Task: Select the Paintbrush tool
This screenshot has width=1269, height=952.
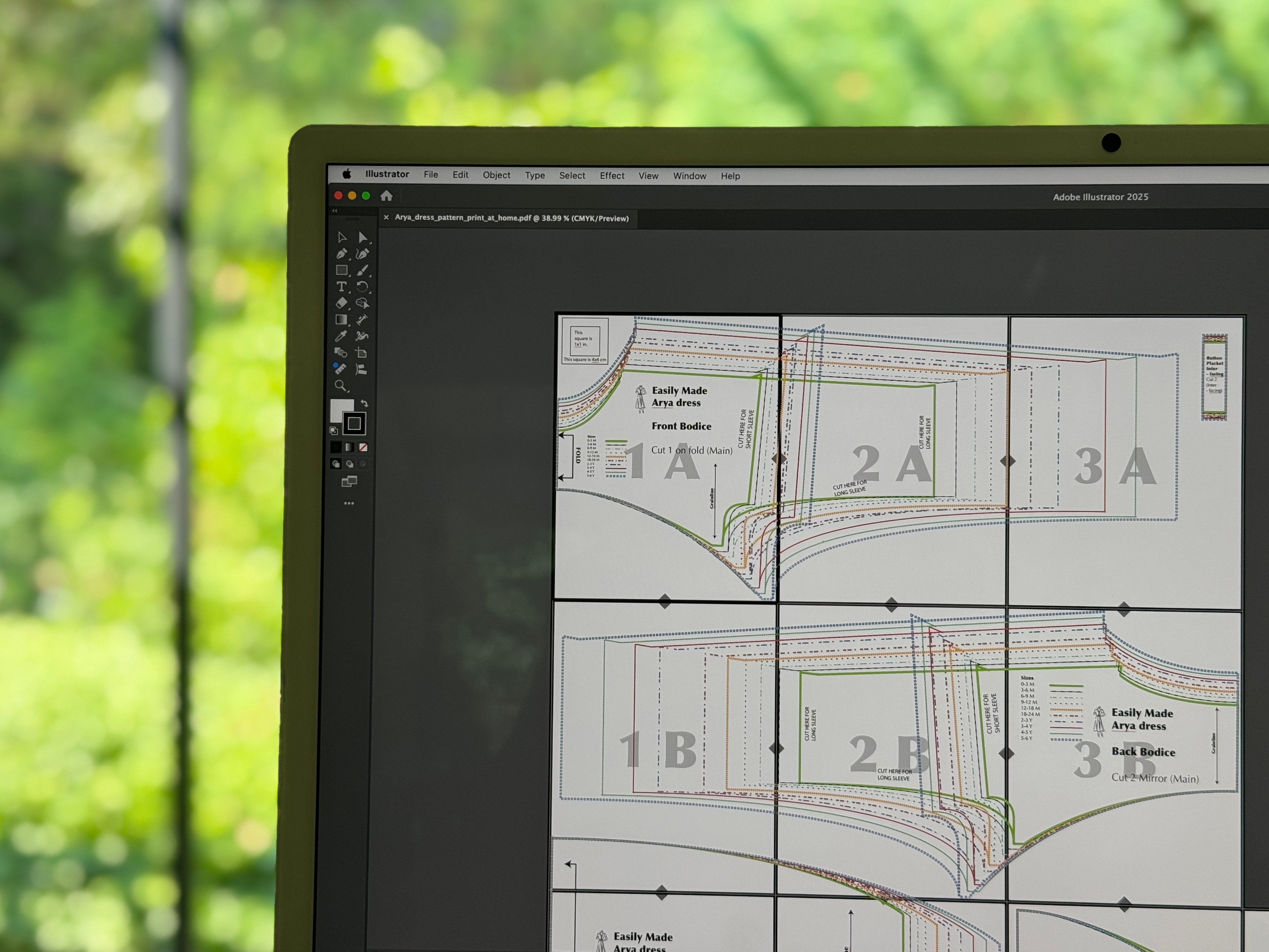Action: [x=362, y=270]
